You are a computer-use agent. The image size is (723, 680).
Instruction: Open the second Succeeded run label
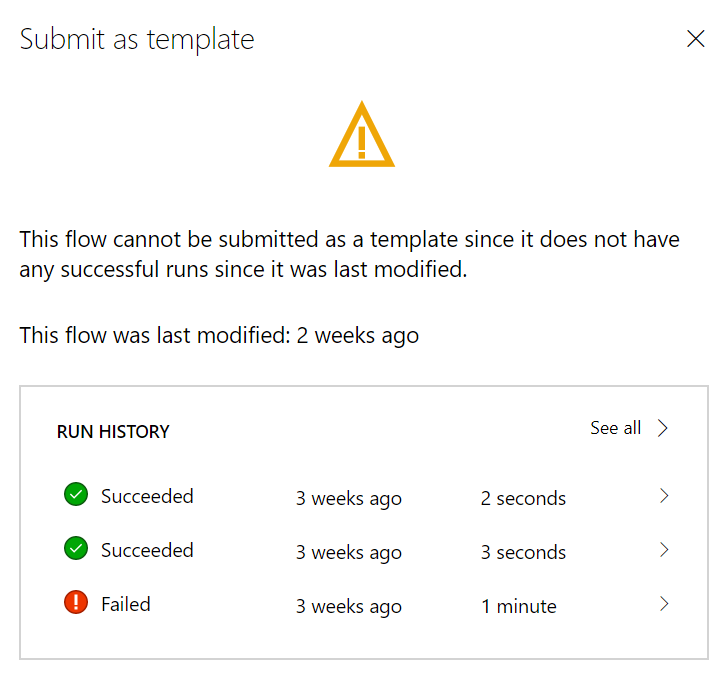coord(147,550)
